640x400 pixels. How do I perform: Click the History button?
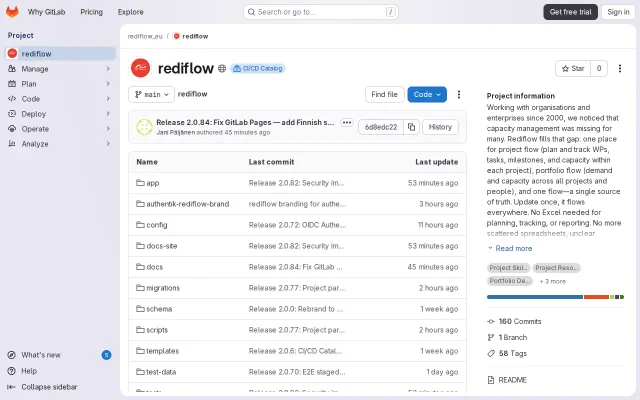[440, 127]
